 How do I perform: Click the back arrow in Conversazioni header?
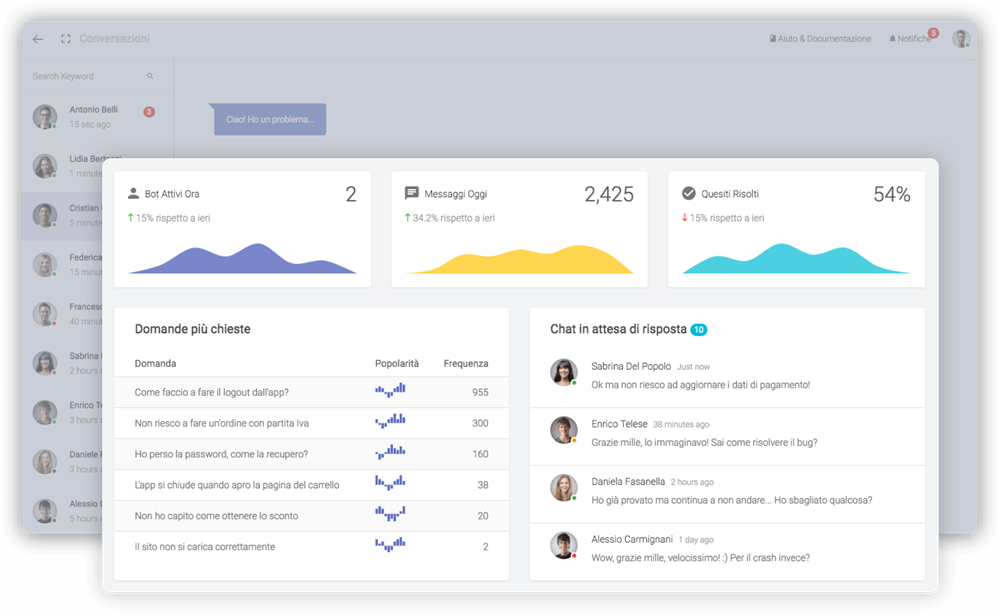(38, 39)
